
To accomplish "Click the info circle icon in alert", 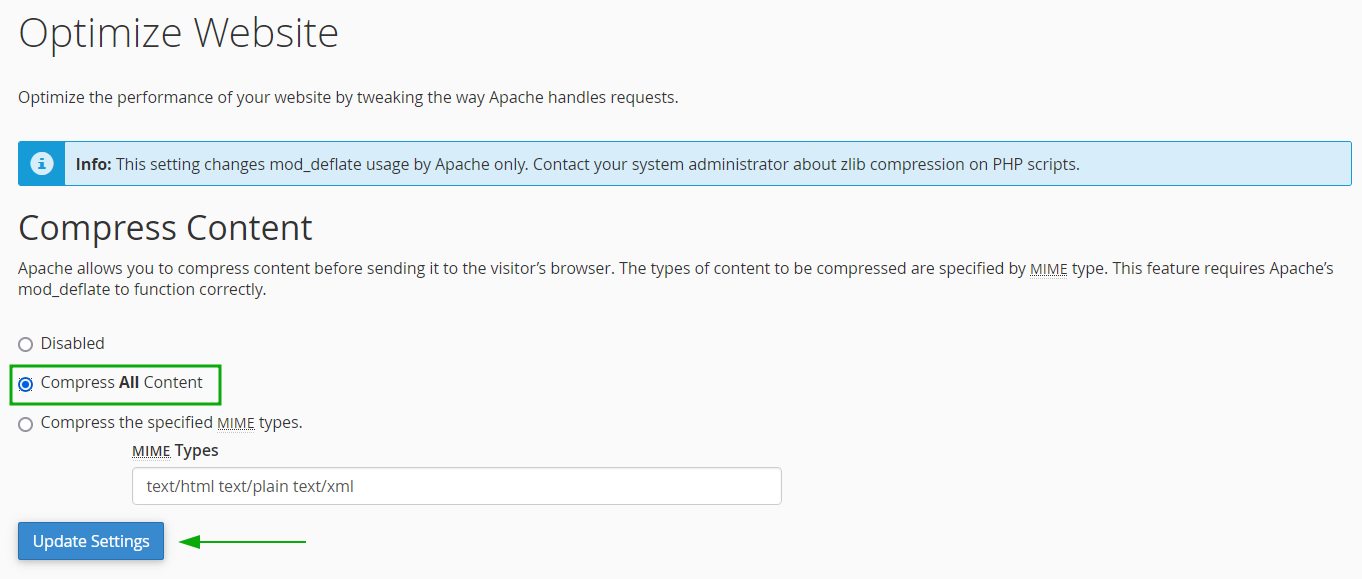I will (41, 163).
